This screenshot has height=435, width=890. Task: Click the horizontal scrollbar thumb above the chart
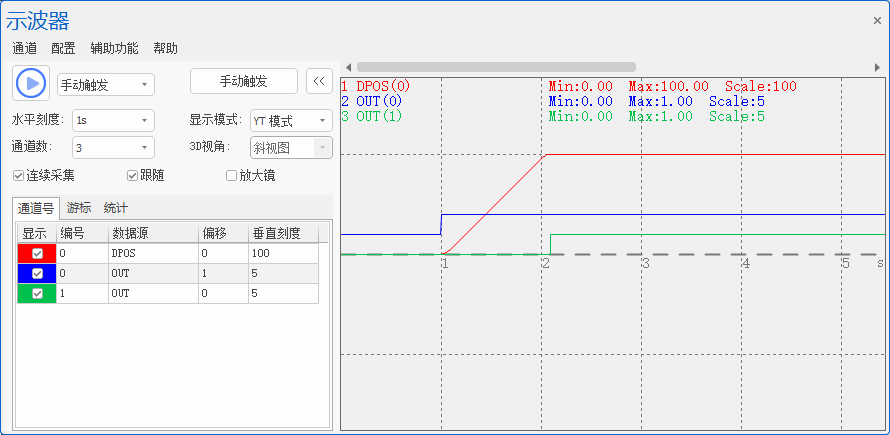(x=496, y=67)
